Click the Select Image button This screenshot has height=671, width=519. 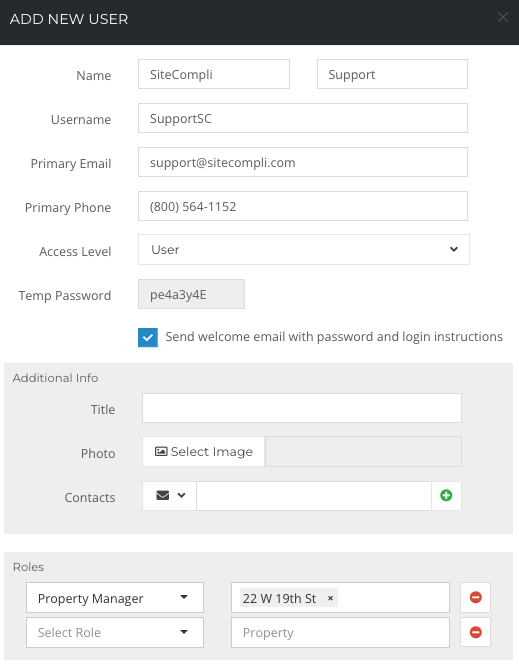(x=204, y=451)
